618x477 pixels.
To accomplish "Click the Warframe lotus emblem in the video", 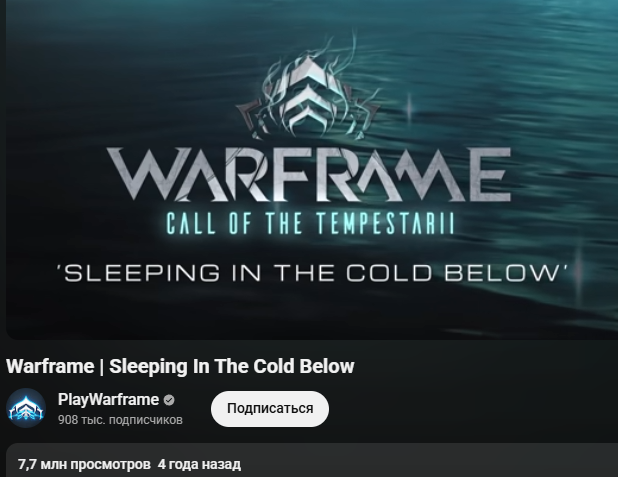I will (x=307, y=96).
